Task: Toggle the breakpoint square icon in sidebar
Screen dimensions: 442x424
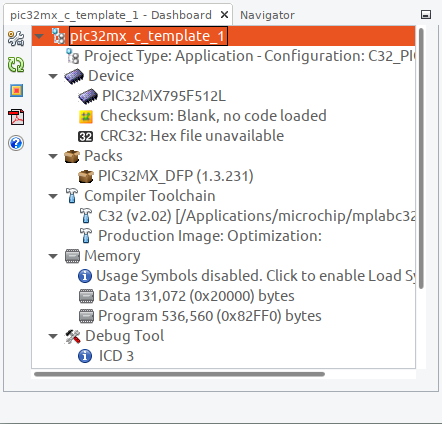Action: click(16, 91)
